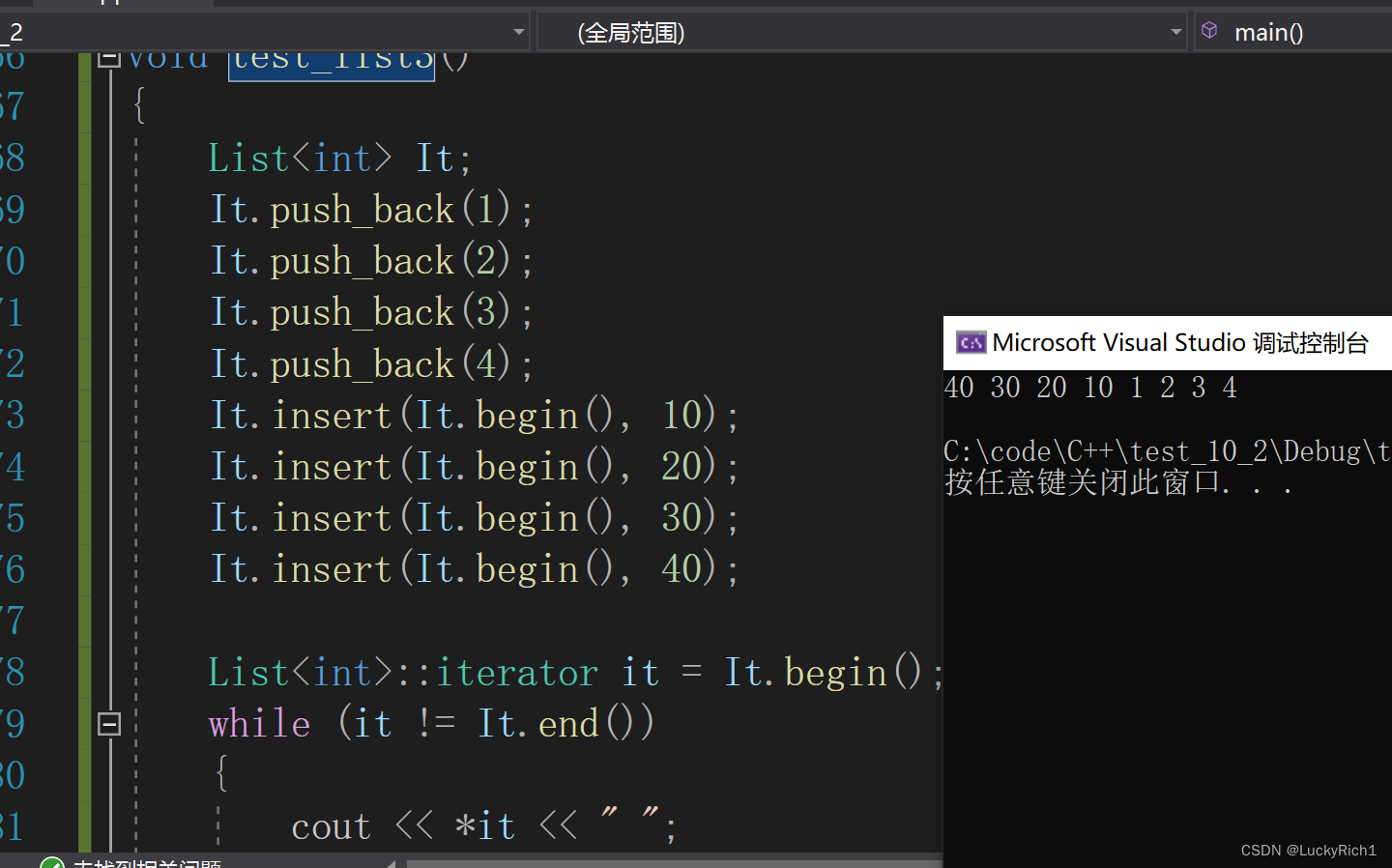Click the line 'It.push_back(2);'

(x=371, y=261)
